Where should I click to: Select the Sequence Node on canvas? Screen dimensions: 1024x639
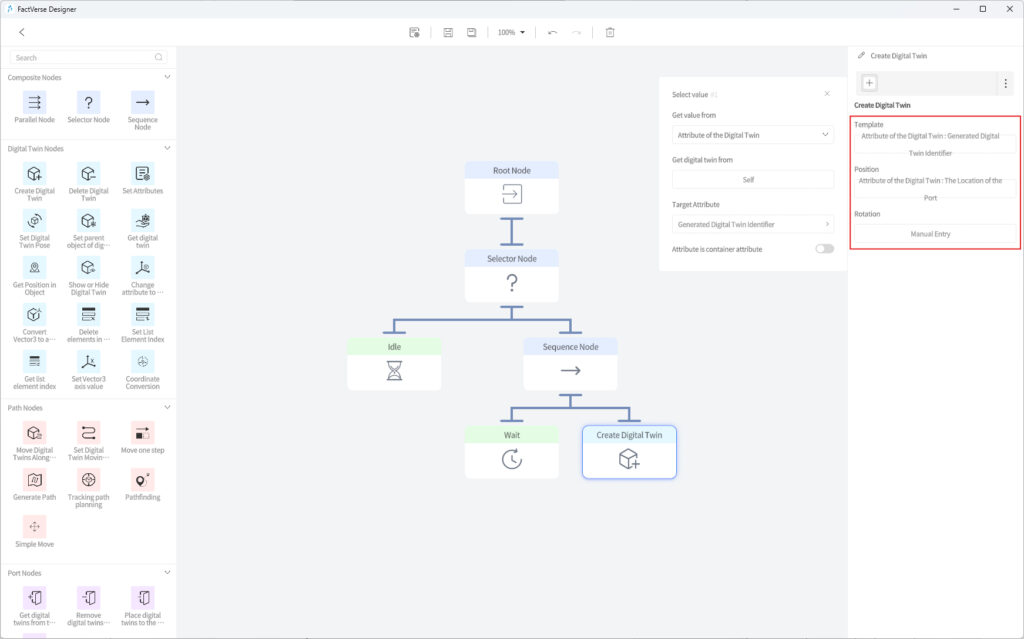point(570,364)
